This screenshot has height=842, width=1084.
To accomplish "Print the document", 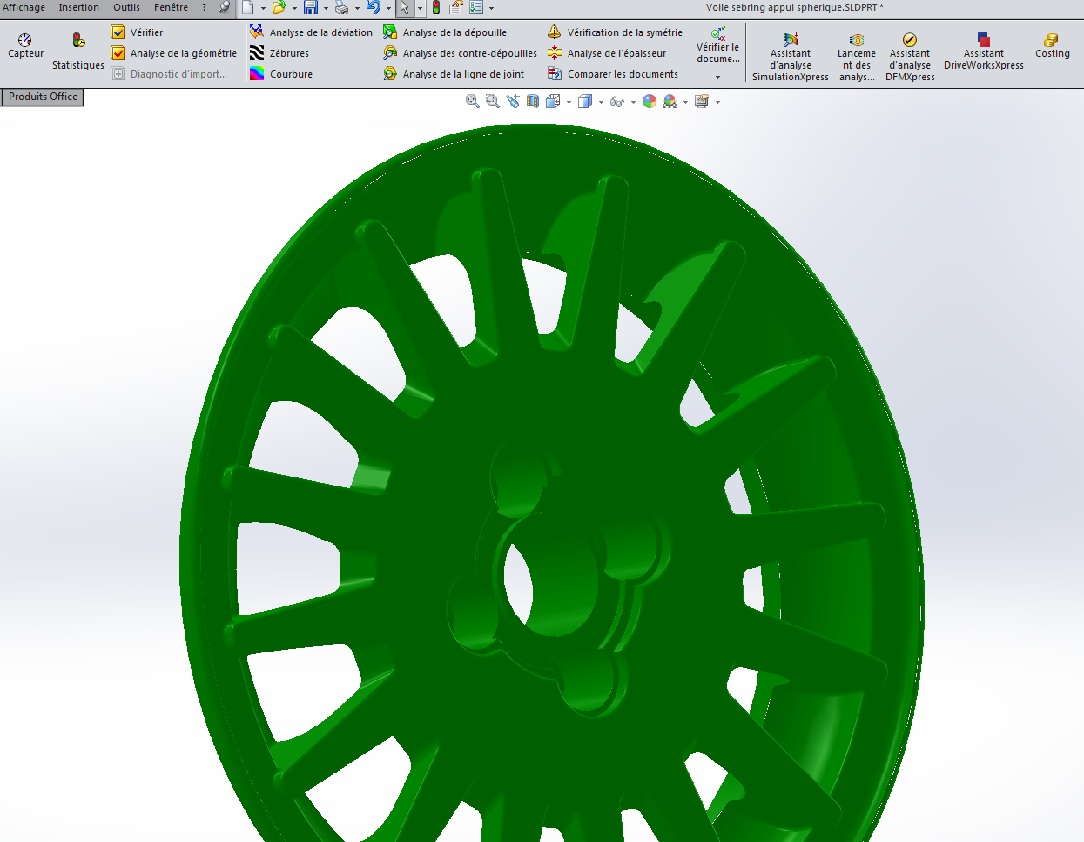I will (342, 8).
